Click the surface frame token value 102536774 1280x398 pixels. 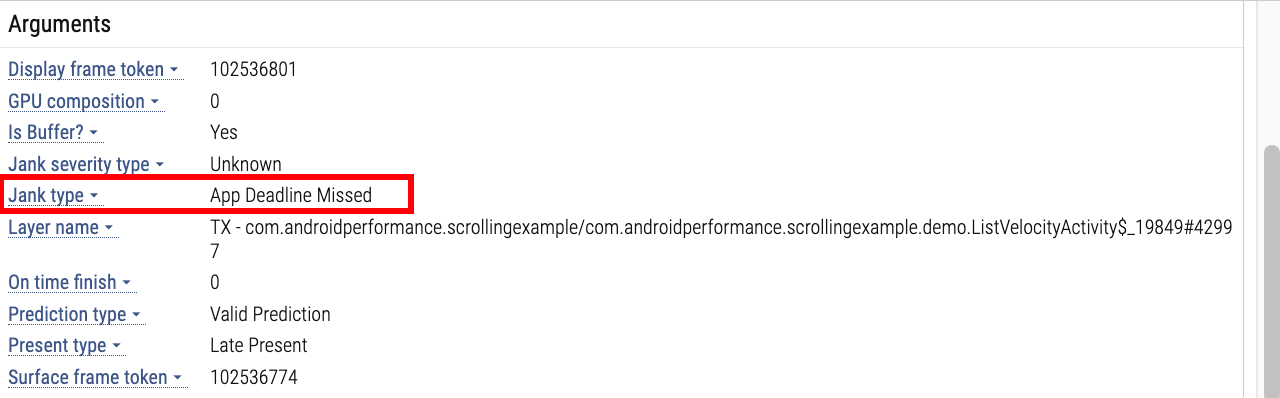point(254,377)
